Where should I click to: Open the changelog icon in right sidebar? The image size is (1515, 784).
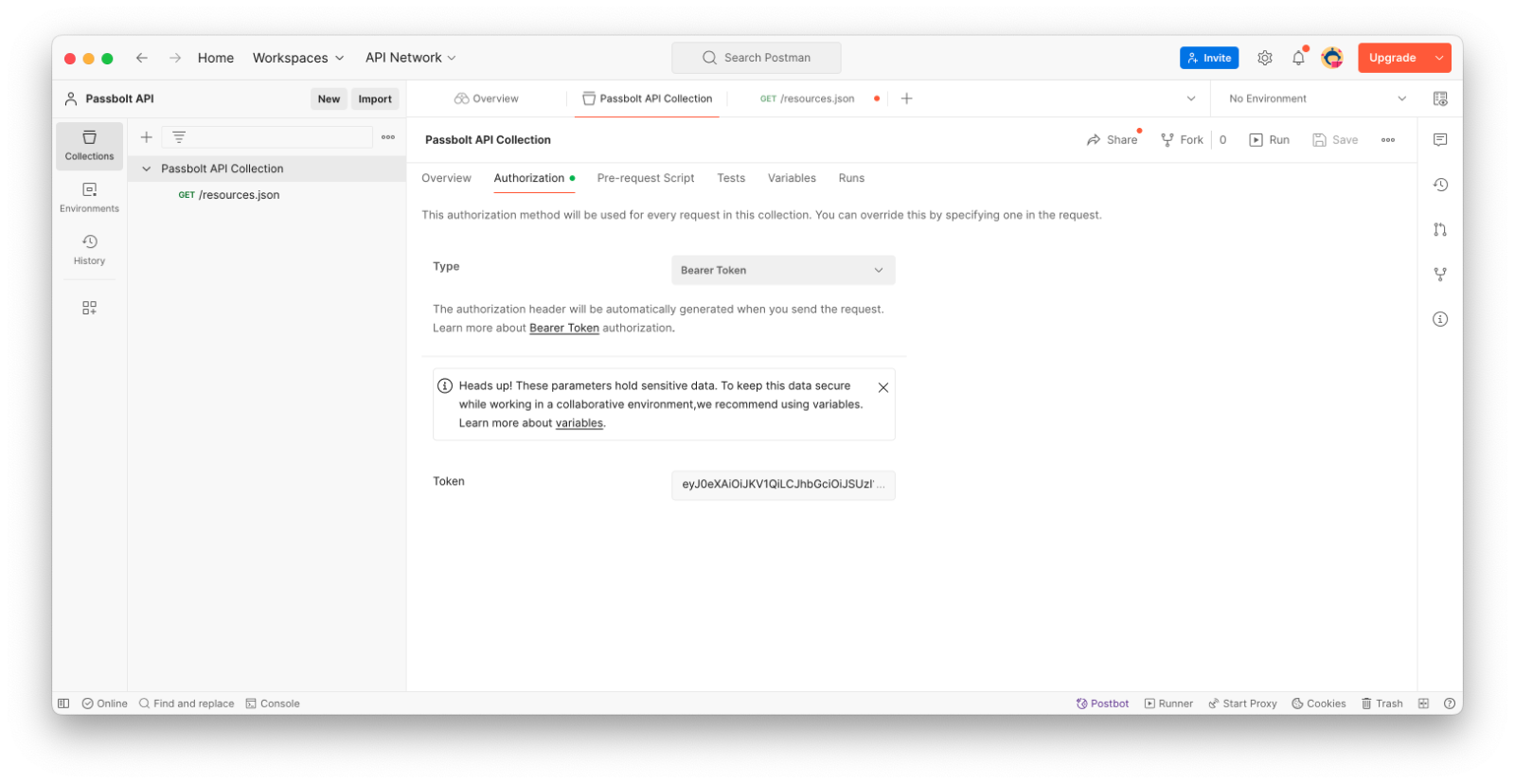pos(1440,185)
